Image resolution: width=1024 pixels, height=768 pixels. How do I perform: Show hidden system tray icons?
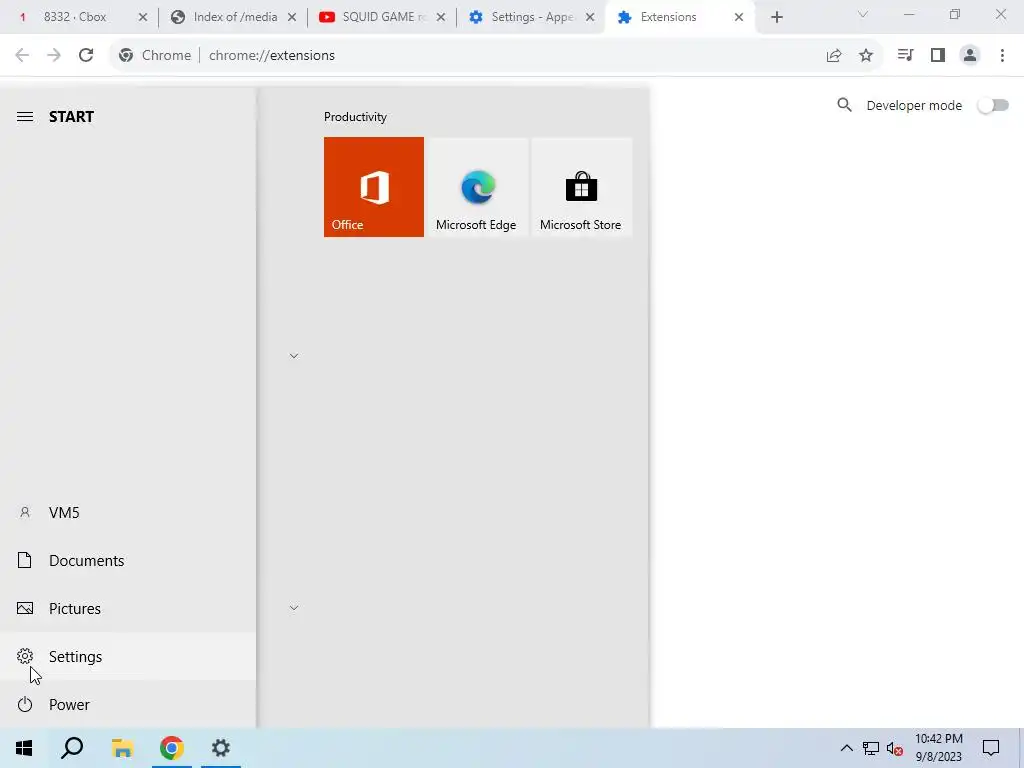coord(846,748)
